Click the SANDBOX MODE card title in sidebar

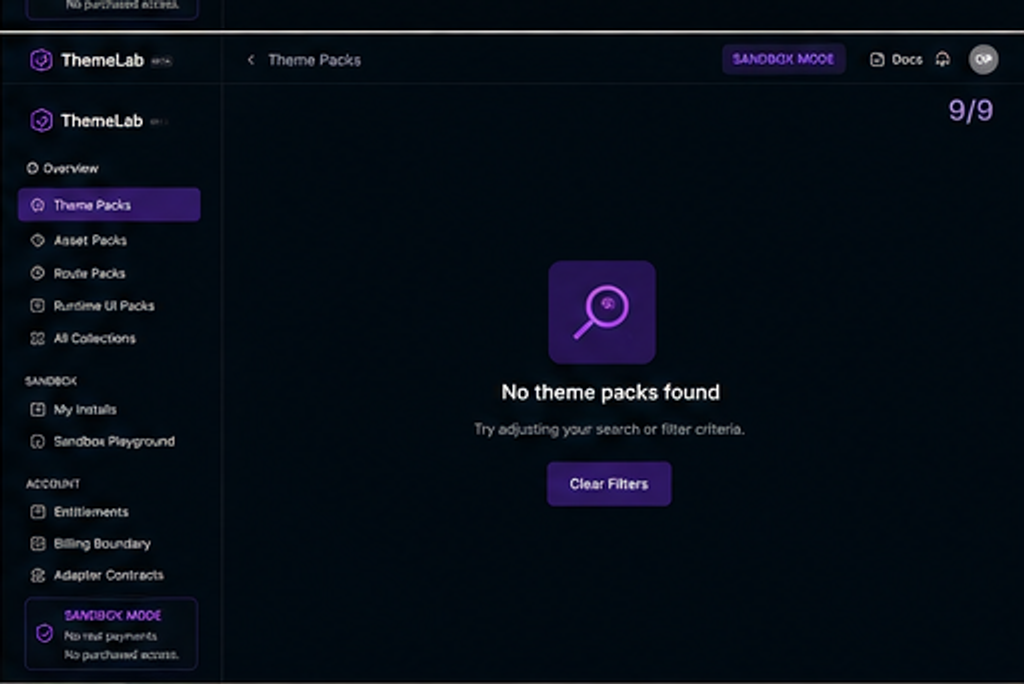coord(112,615)
